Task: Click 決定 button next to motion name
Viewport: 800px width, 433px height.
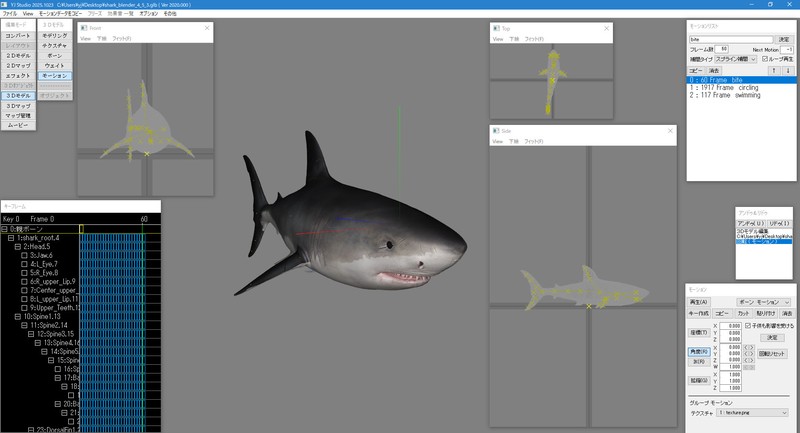Action: [784, 39]
